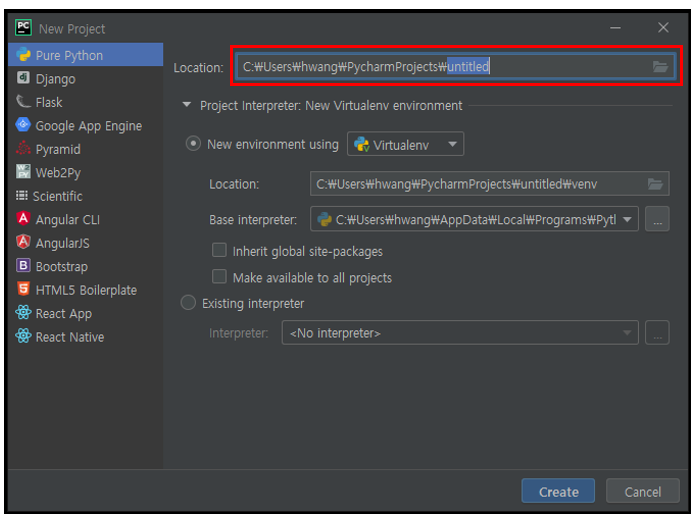Close the New Project dialog
The image size is (699, 520).
pos(663,28)
